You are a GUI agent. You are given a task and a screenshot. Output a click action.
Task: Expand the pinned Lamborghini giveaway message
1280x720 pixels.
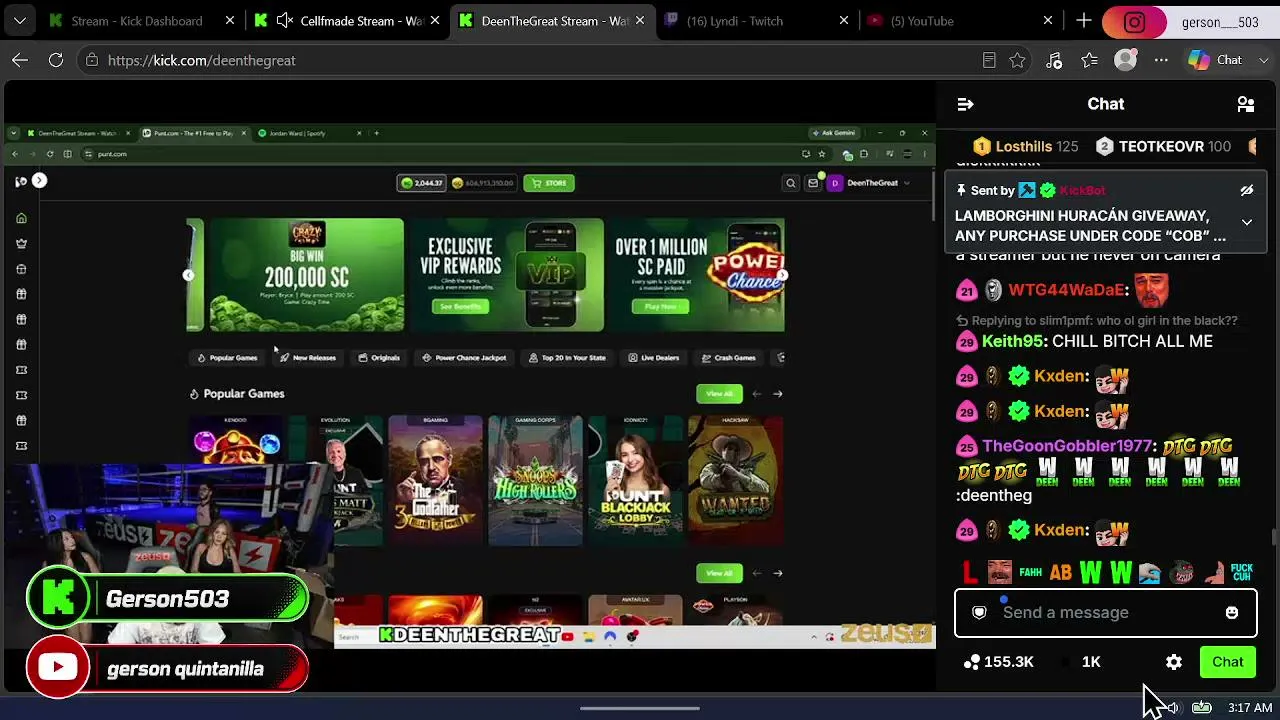[1246, 222]
